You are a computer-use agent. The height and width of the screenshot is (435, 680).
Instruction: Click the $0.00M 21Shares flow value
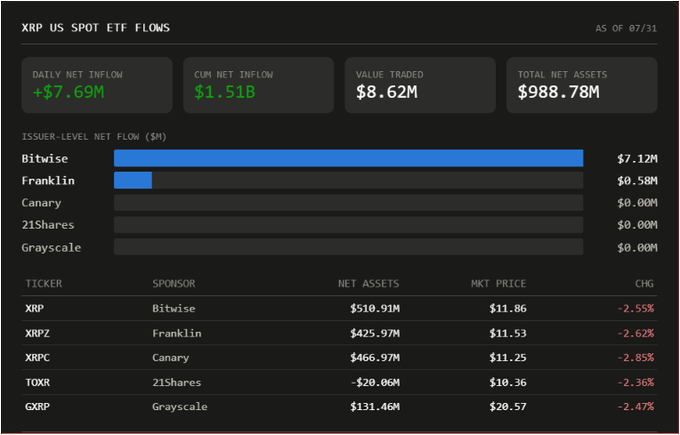[x=637, y=225]
